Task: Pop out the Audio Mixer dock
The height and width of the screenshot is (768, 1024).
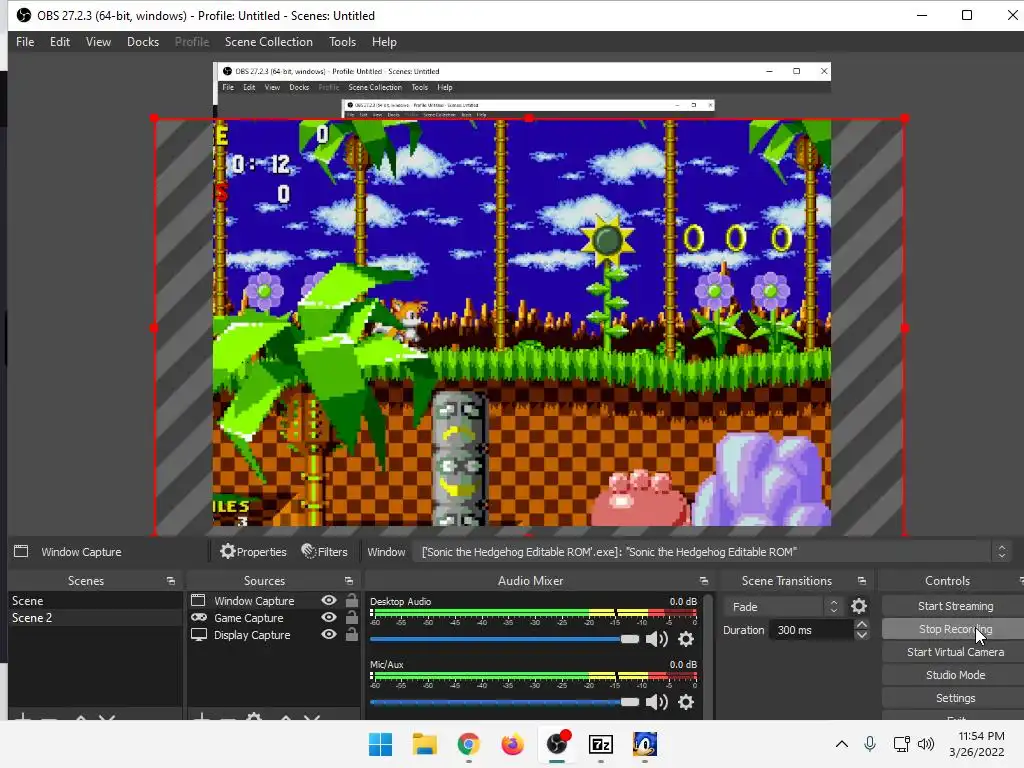Action: pyautogui.click(x=703, y=581)
